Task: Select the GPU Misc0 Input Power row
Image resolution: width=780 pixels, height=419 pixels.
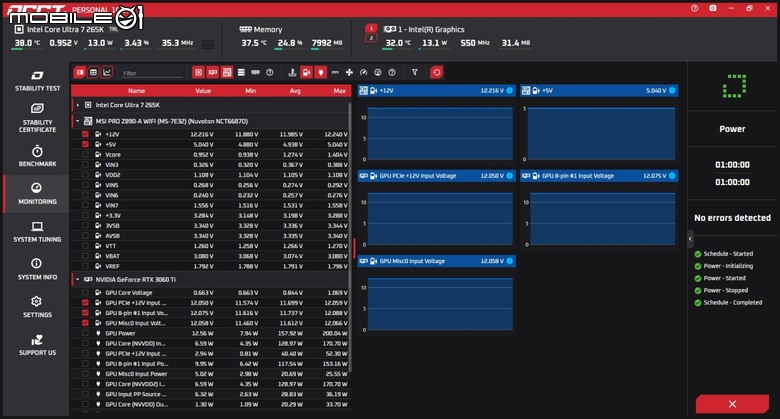Action: (x=211, y=374)
